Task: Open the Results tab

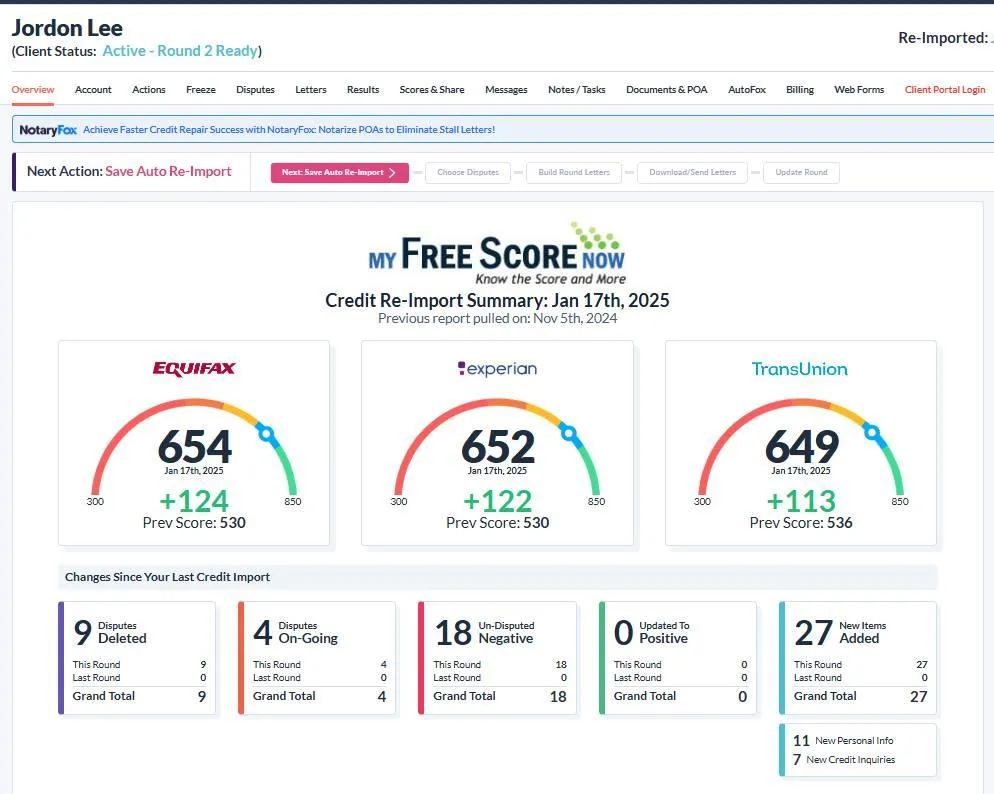Action: click(363, 89)
